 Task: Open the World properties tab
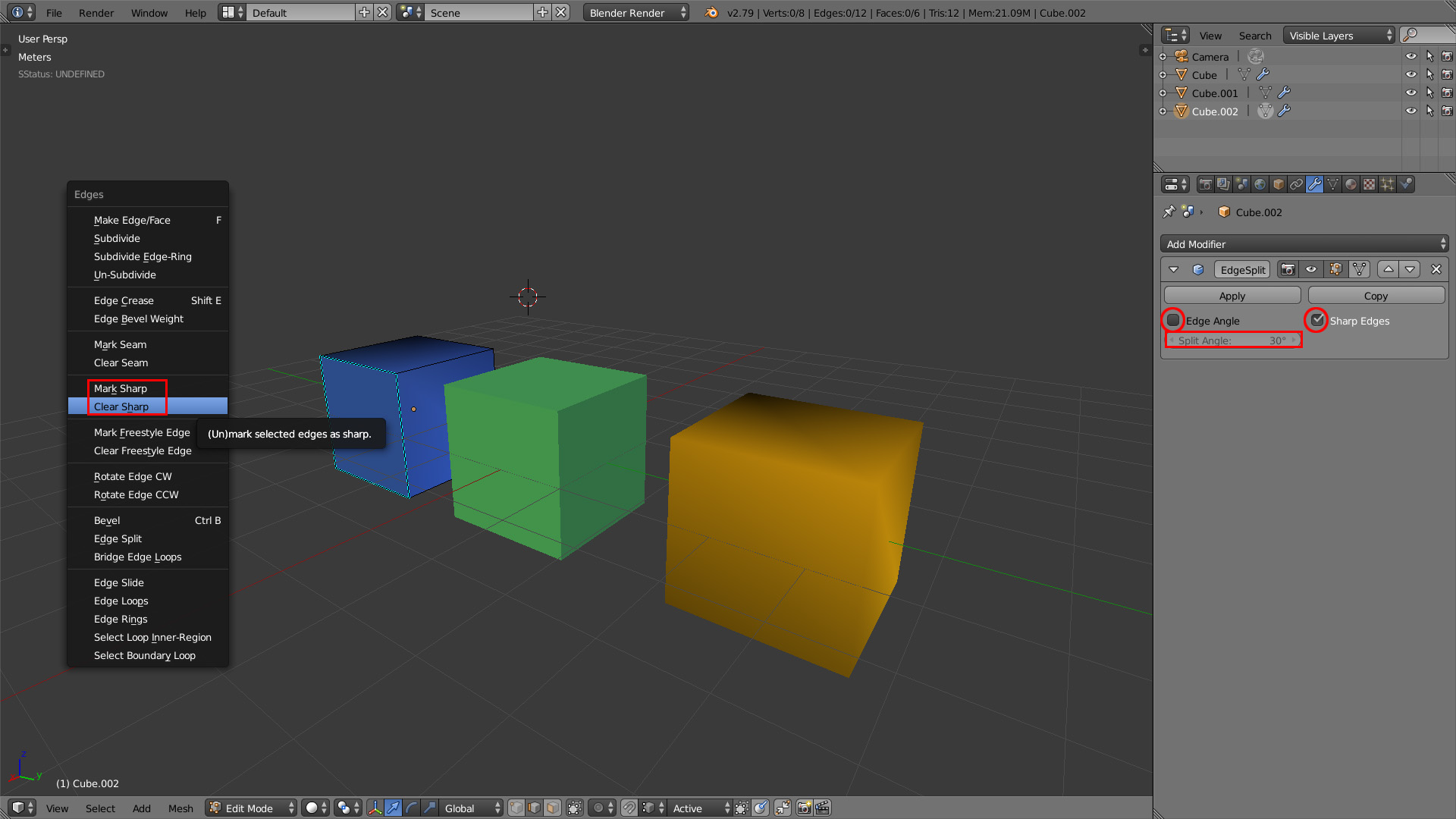click(1260, 184)
